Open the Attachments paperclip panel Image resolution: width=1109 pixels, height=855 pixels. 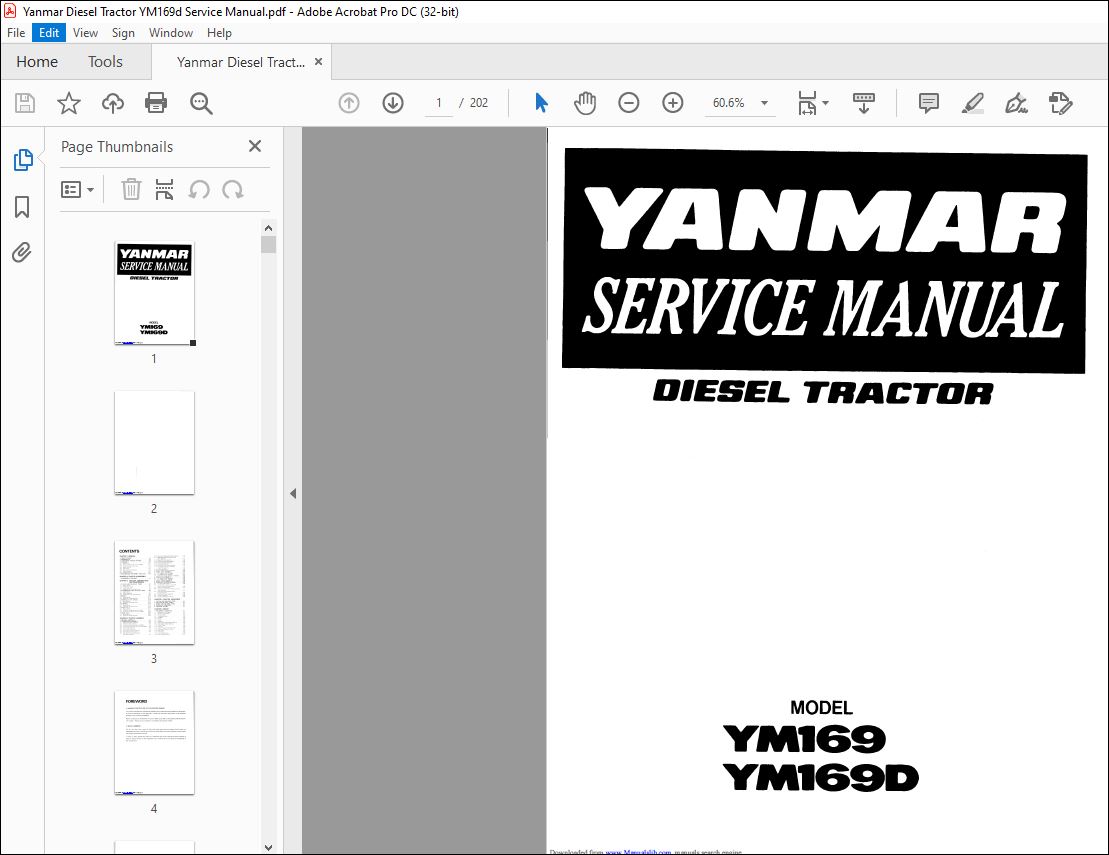(22, 252)
